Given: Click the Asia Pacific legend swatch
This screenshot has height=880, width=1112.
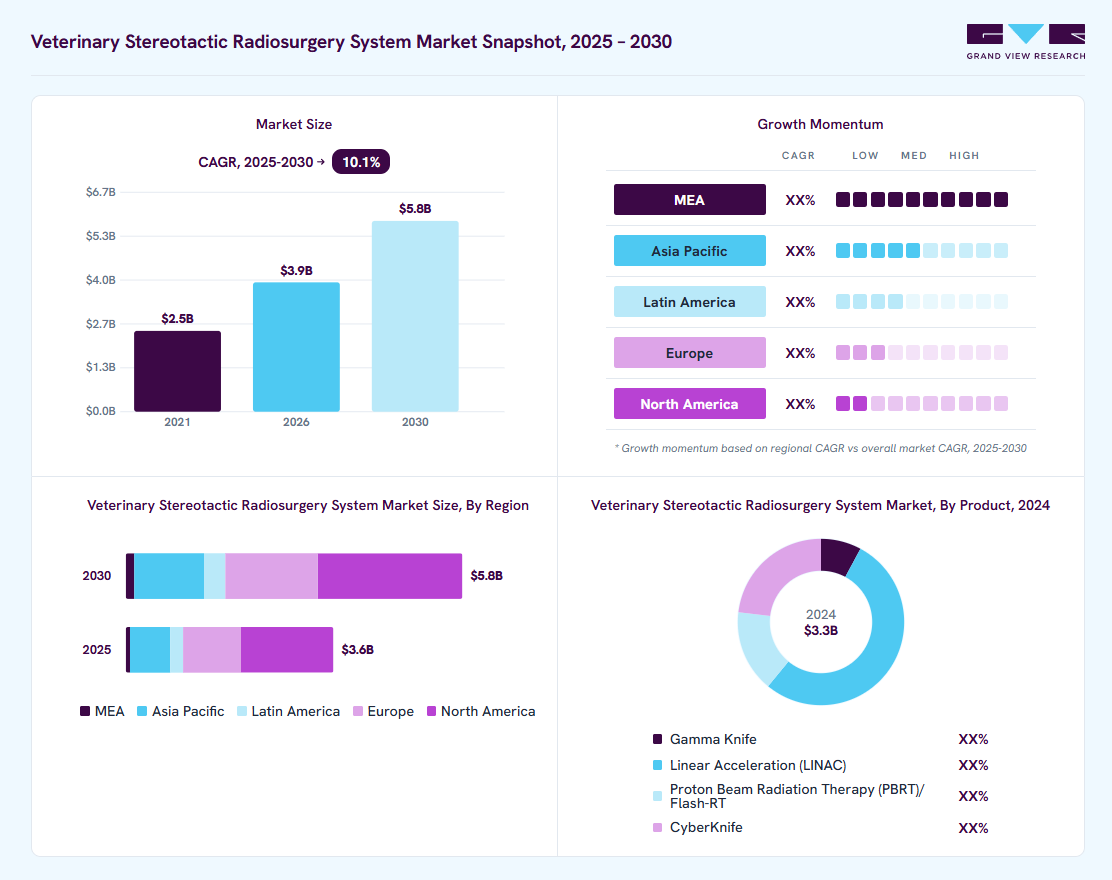Looking at the screenshot, I should 142,711.
